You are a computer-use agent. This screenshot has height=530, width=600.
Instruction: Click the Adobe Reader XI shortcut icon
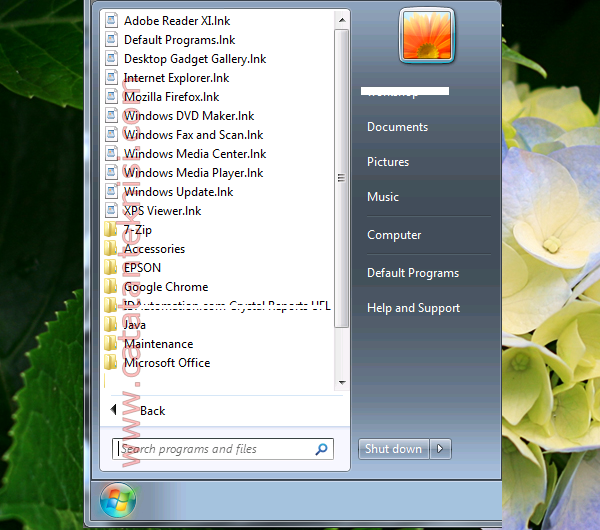pyautogui.click(x=111, y=20)
